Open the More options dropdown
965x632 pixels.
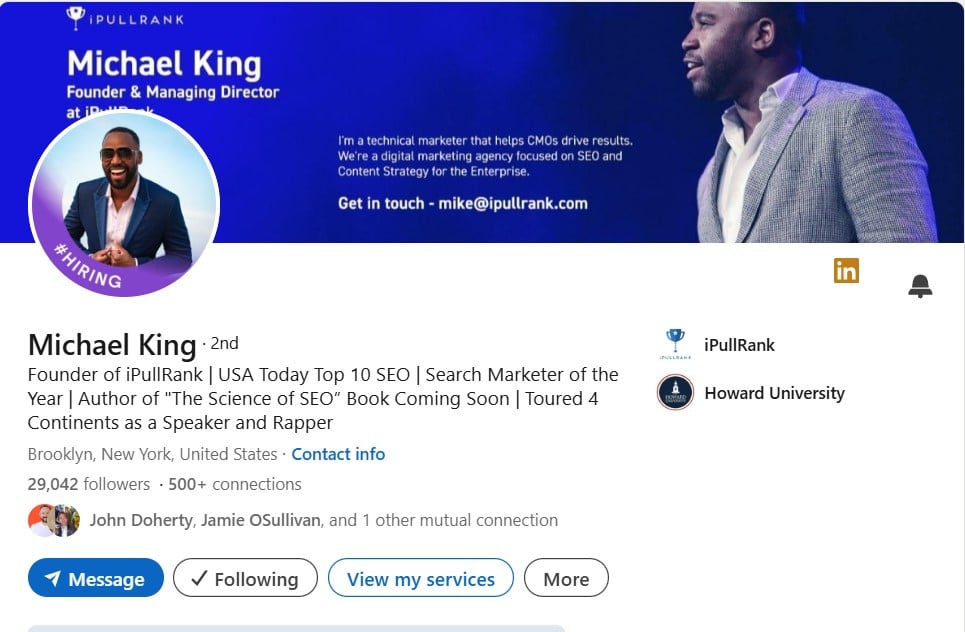[566, 578]
